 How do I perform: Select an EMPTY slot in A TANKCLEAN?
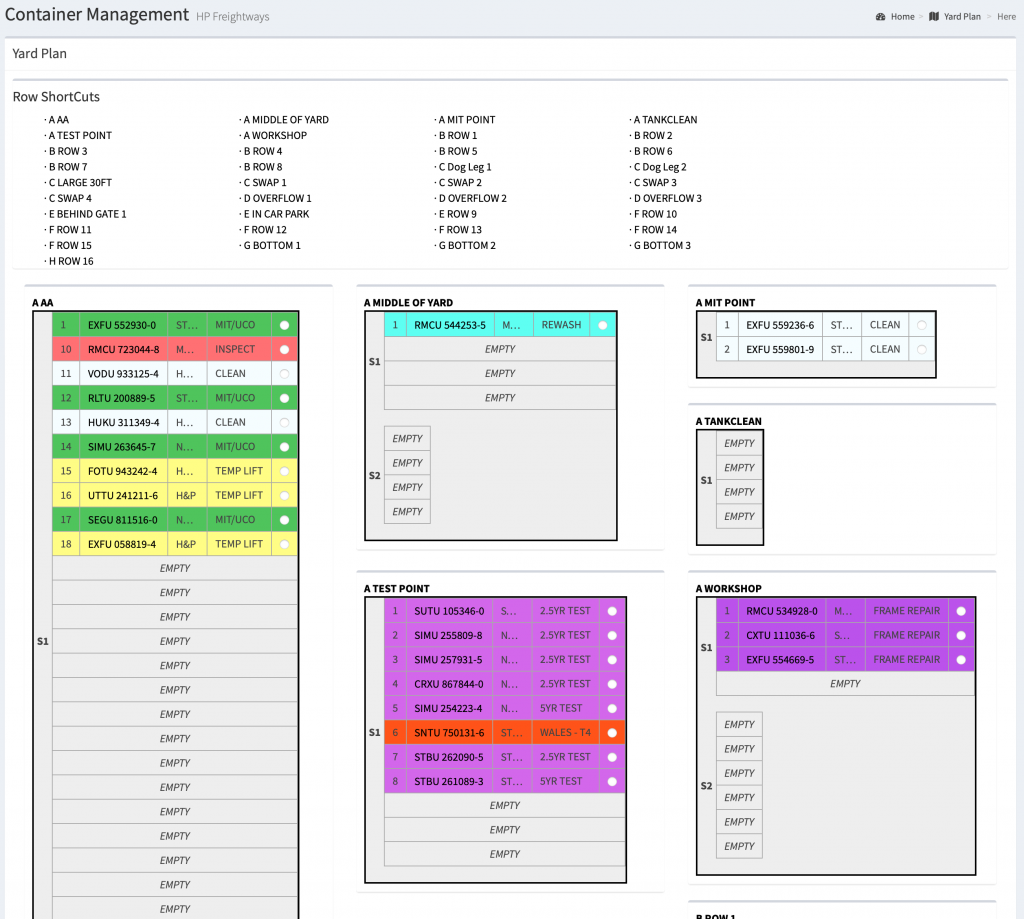(x=739, y=443)
